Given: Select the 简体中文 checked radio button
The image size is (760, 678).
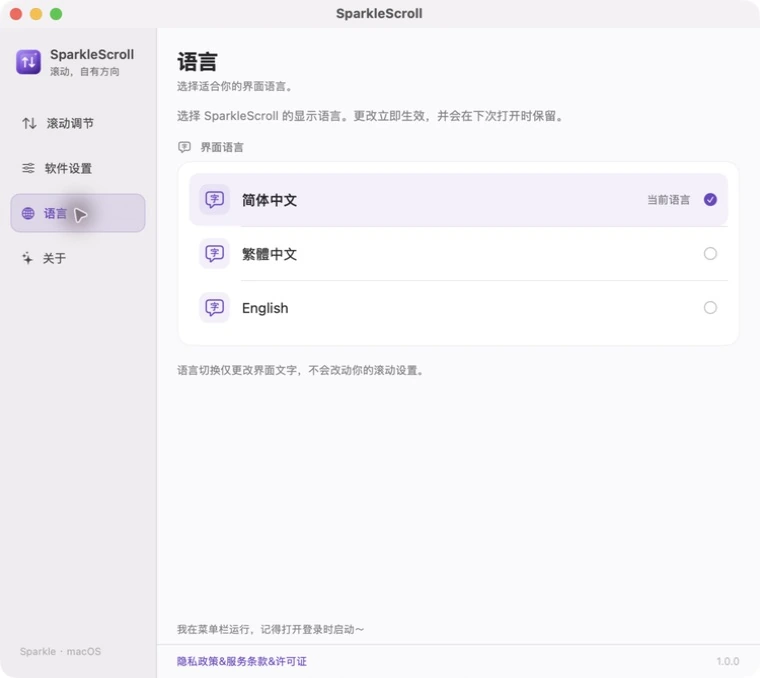Looking at the screenshot, I should (710, 200).
